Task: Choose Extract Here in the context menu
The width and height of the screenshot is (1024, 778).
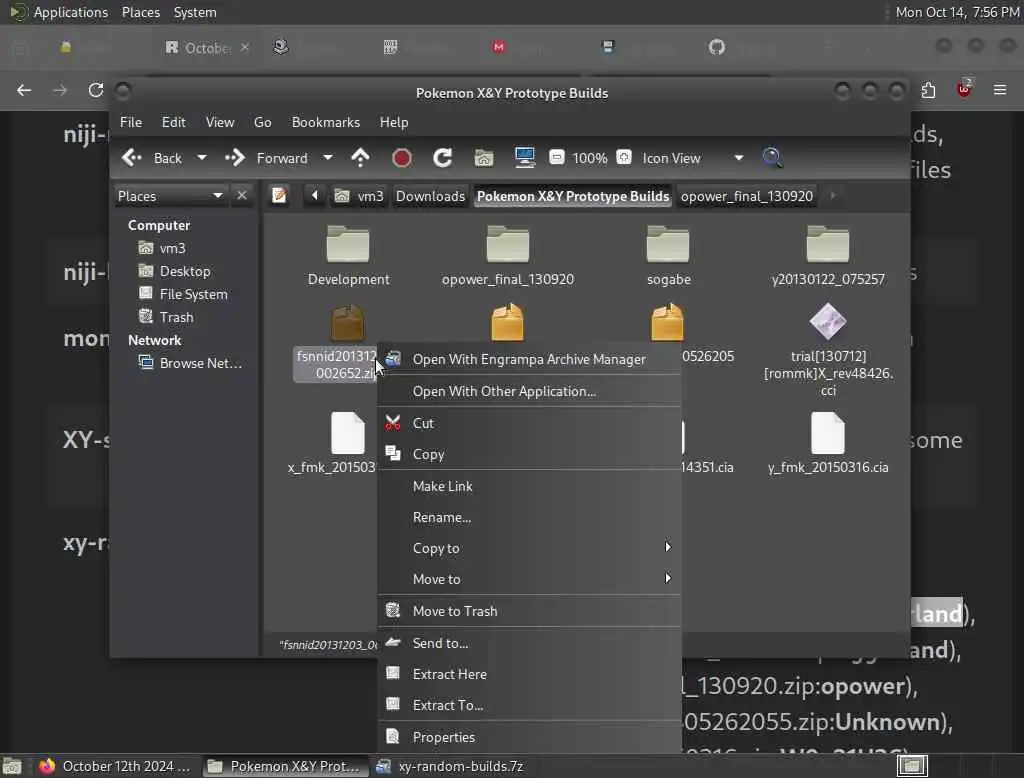Action: pos(529,674)
